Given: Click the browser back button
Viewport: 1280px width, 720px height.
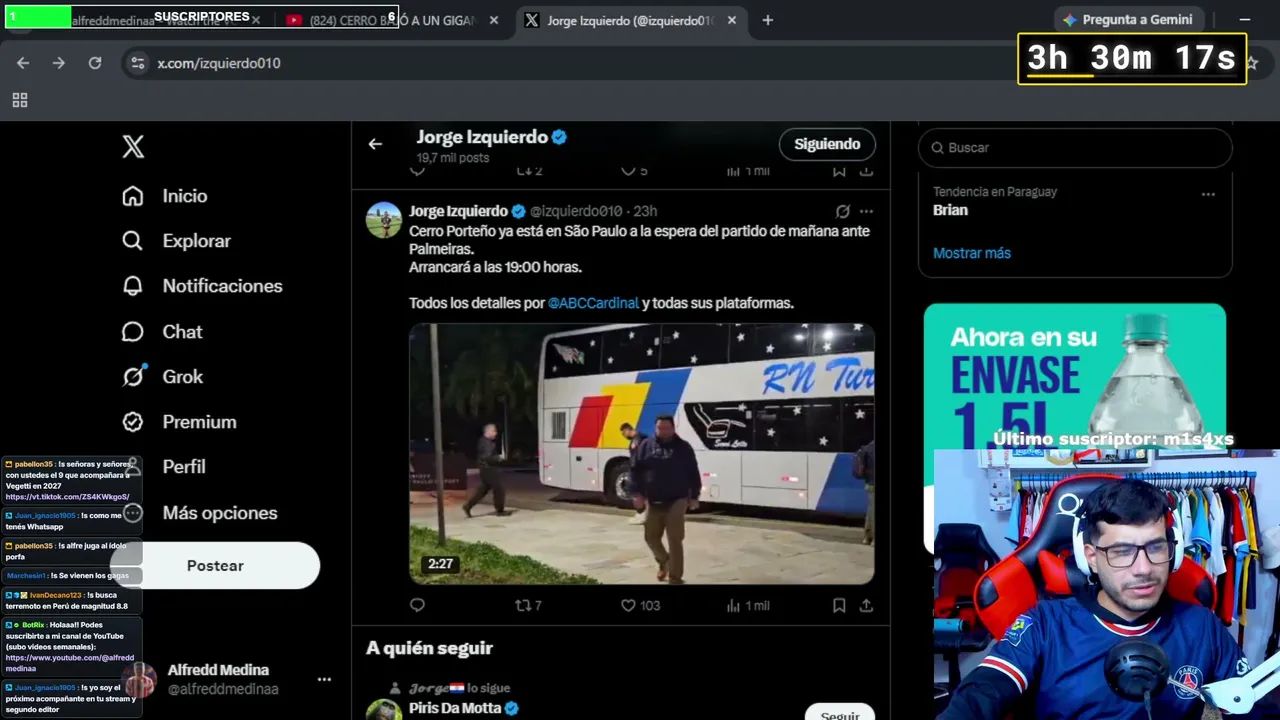Looking at the screenshot, I should coord(23,63).
